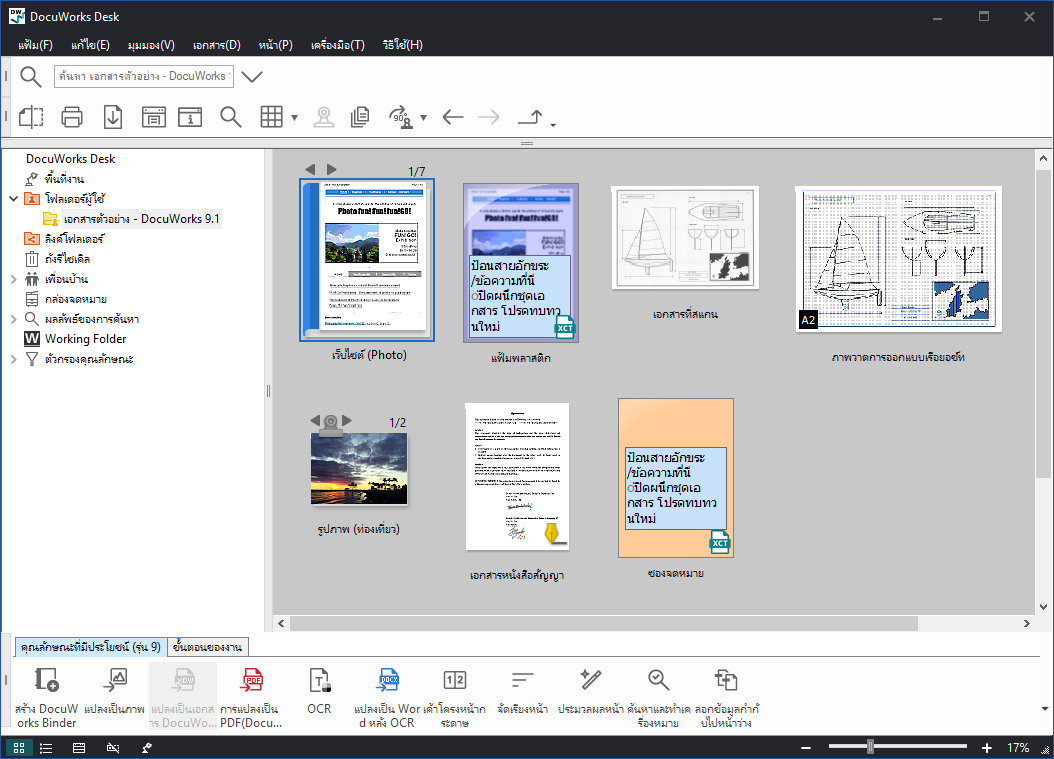Expand the เพื่อนบ้าน tree node

click(x=13, y=279)
